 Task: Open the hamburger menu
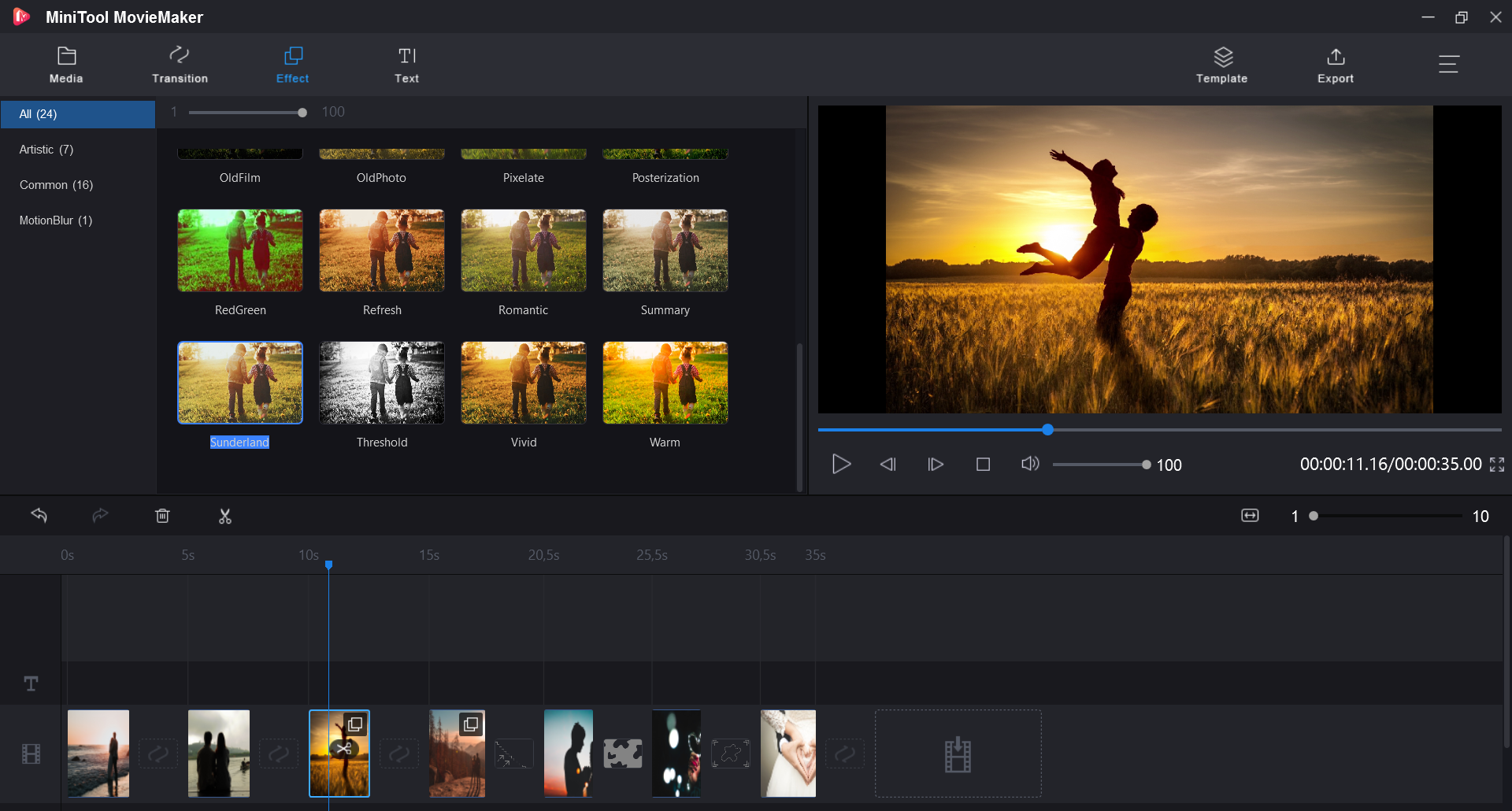pyautogui.click(x=1449, y=65)
